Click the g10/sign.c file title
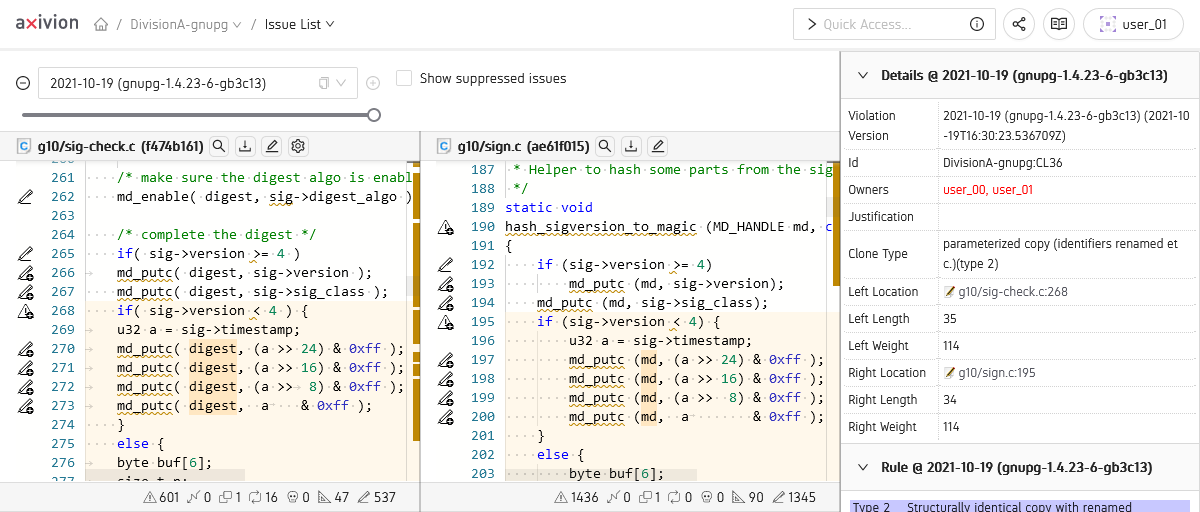 coord(523,147)
